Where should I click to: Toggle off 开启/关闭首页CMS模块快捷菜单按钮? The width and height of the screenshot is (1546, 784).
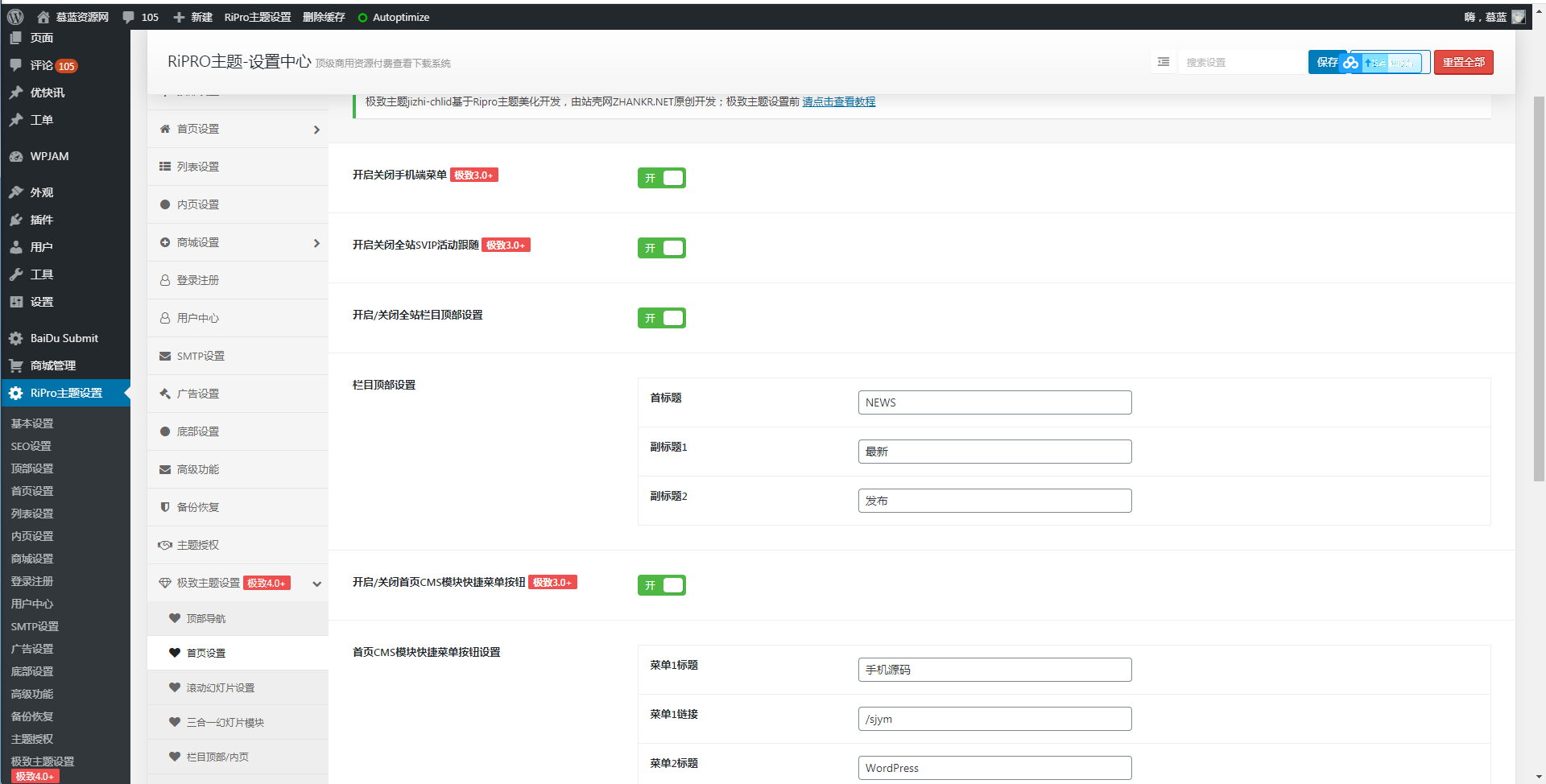[662, 585]
